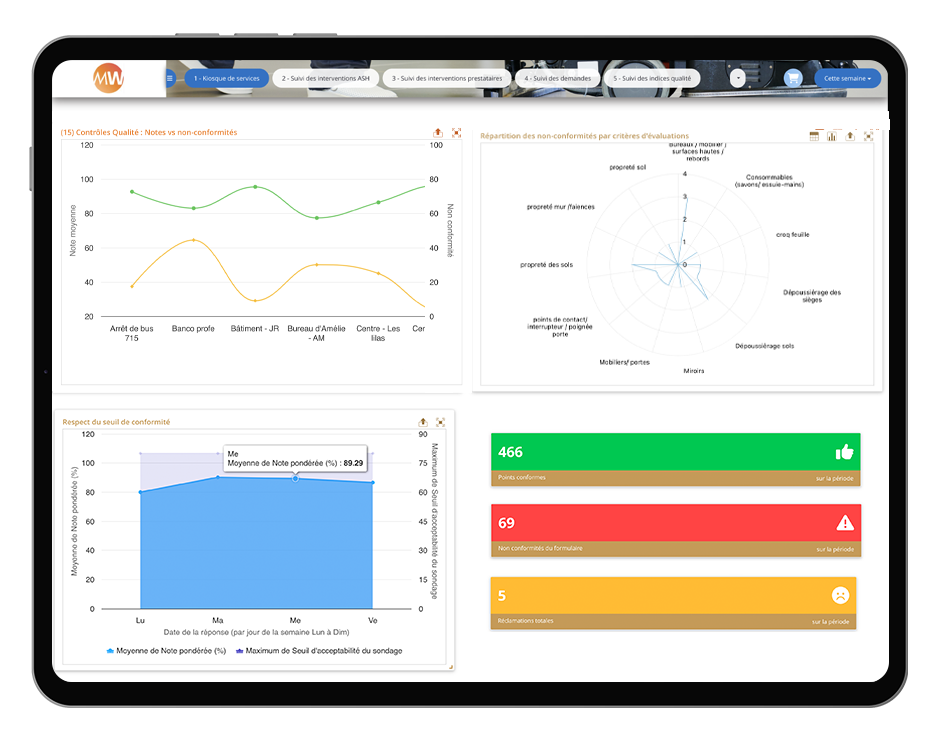
Task: Switch radar chart to table view
Action: 815,136
